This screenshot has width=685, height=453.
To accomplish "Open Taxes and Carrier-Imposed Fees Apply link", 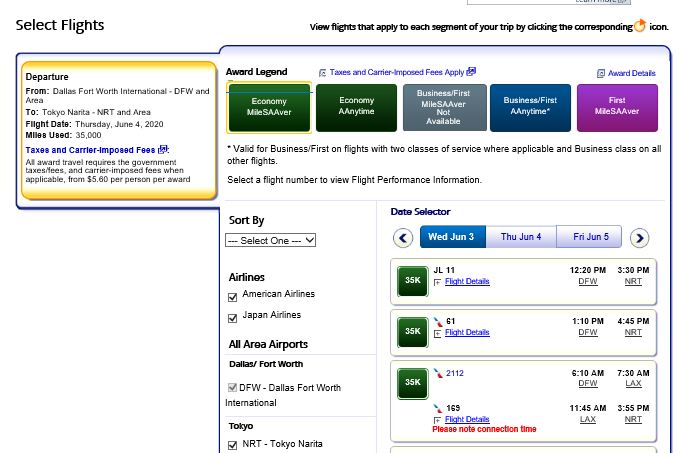I will pyautogui.click(x=397, y=72).
